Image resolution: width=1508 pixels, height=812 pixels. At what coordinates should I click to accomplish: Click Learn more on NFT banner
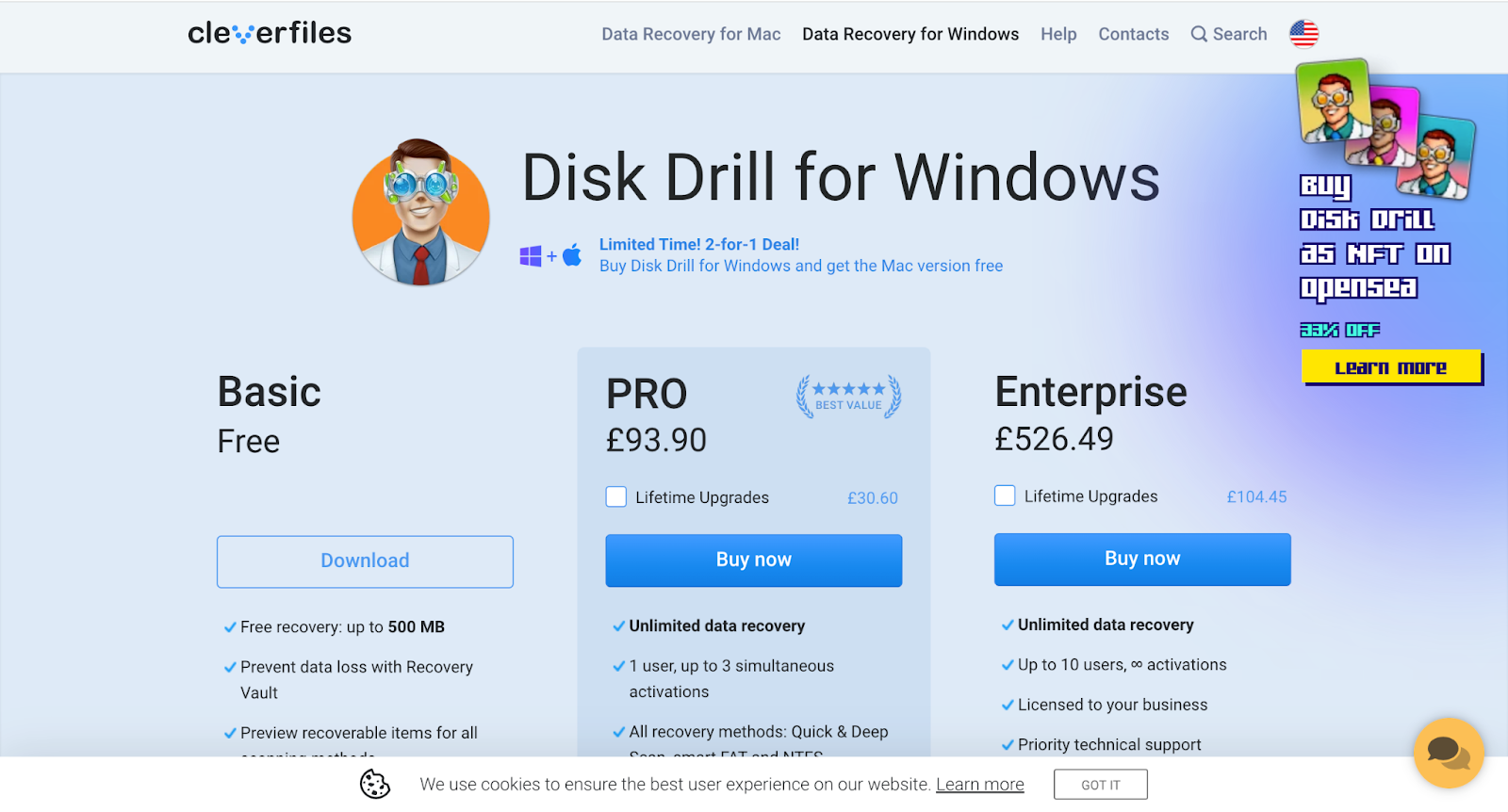[x=1391, y=367]
